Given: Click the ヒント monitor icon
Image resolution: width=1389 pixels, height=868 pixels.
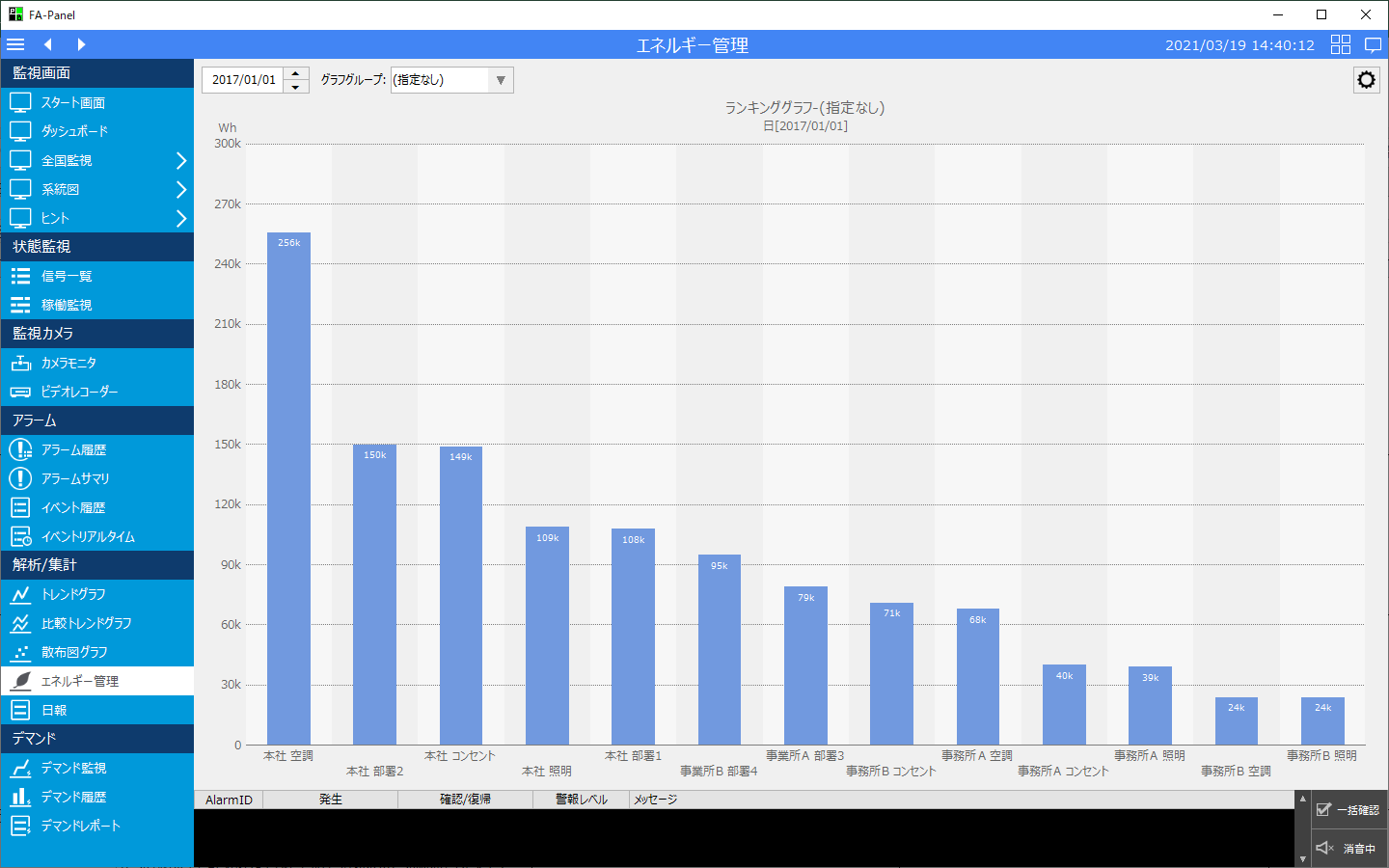Looking at the screenshot, I should pyautogui.click(x=20, y=217).
